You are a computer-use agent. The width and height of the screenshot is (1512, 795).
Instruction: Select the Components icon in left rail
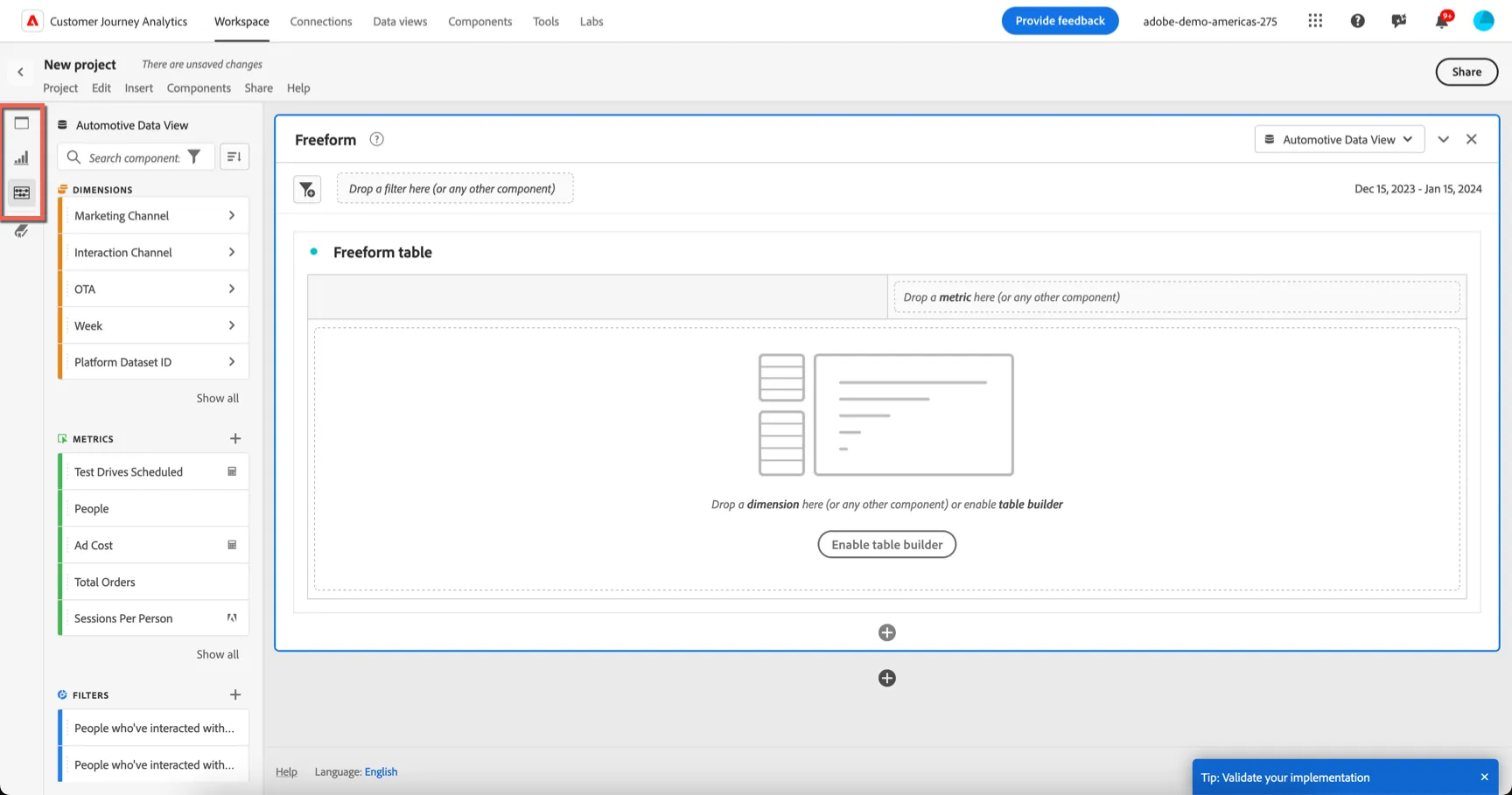tap(22, 192)
